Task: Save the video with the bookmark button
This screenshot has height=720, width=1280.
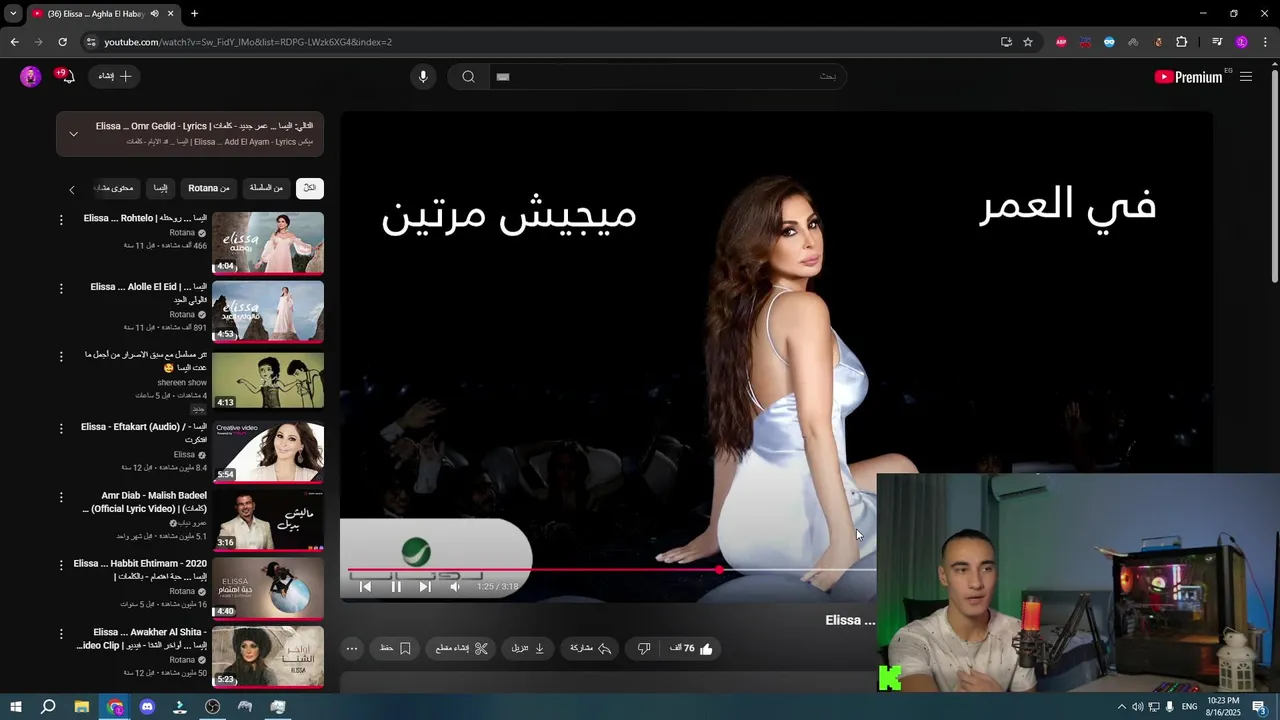Action: point(396,648)
